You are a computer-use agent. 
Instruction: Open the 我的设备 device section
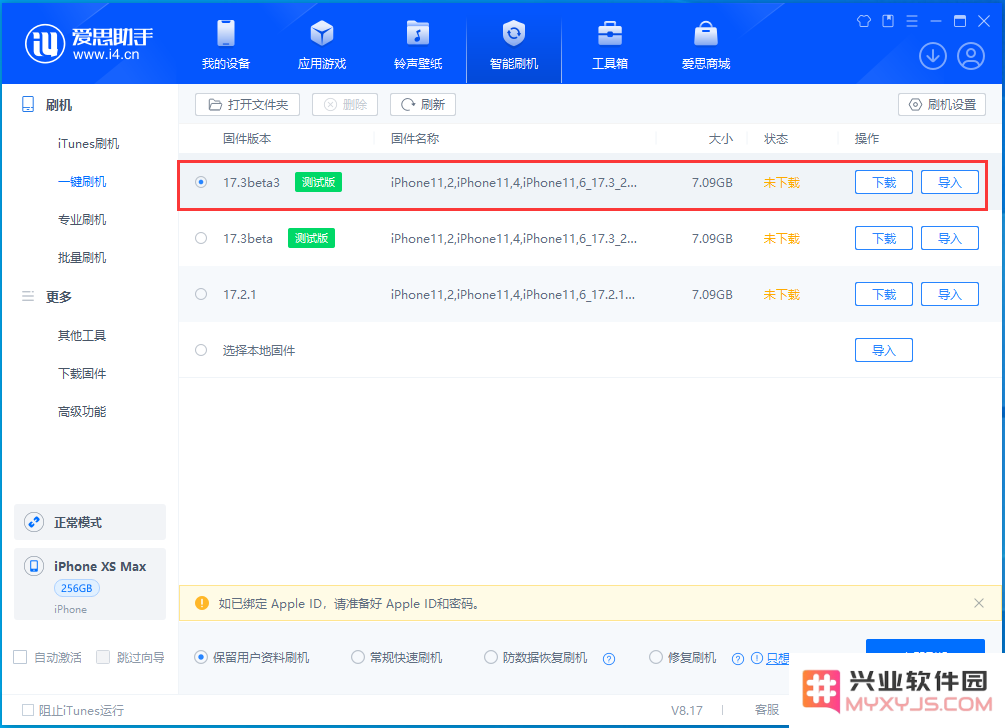[x=226, y=45]
